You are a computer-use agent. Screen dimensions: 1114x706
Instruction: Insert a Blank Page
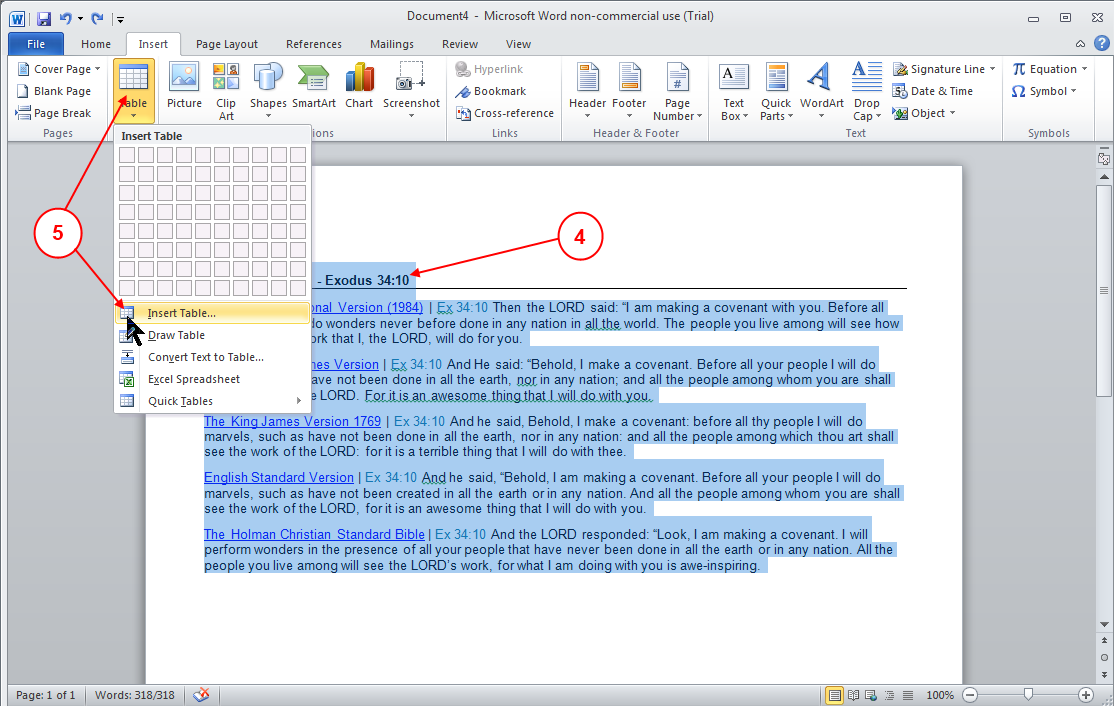54,91
